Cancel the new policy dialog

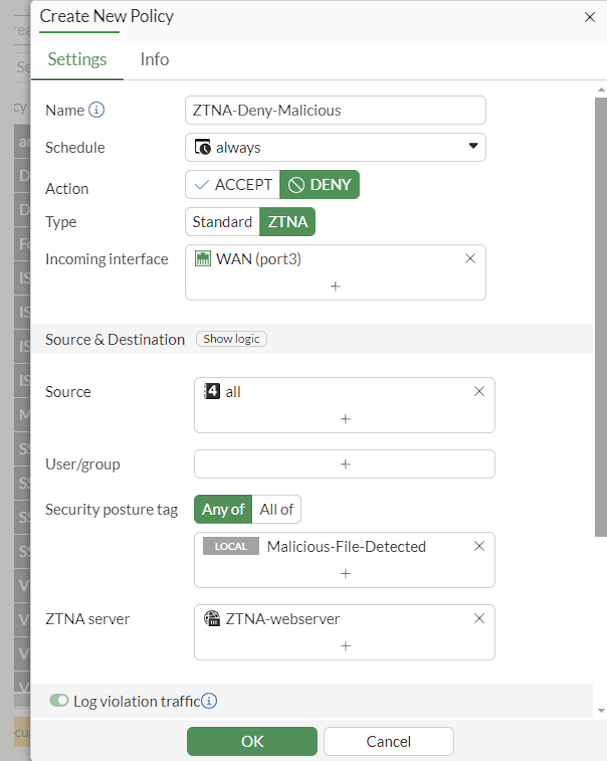(x=388, y=741)
